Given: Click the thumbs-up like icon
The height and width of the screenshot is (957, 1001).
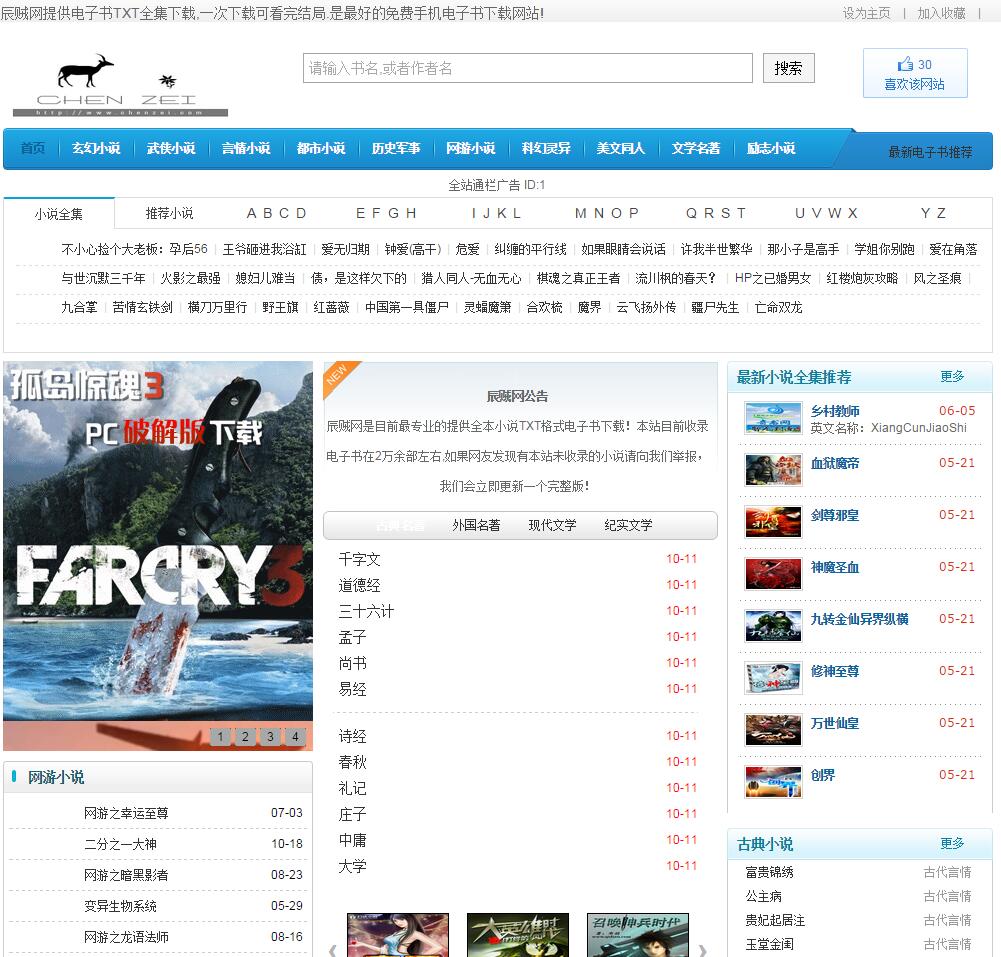Looking at the screenshot, I should coord(905,64).
